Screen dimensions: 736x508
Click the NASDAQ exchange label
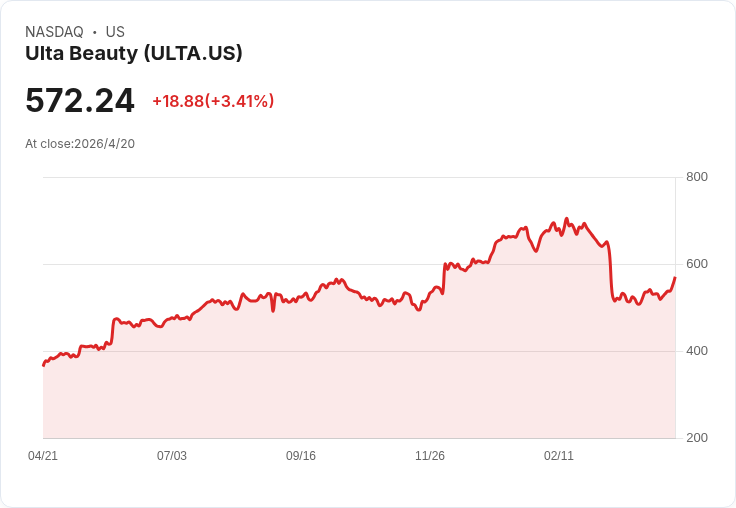(x=54, y=32)
